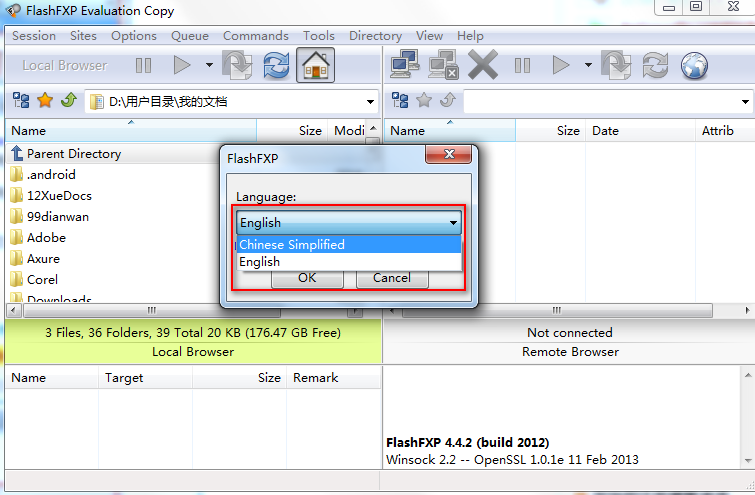Open the Language combo box
The image size is (755, 495).
[349, 222]
